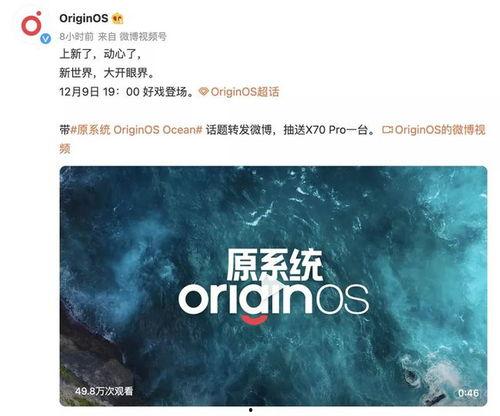This screenshot has height=416, width=500.
Task: Select the pagination dot below the video
Action: pyautogui.click(x=250, y=410)
